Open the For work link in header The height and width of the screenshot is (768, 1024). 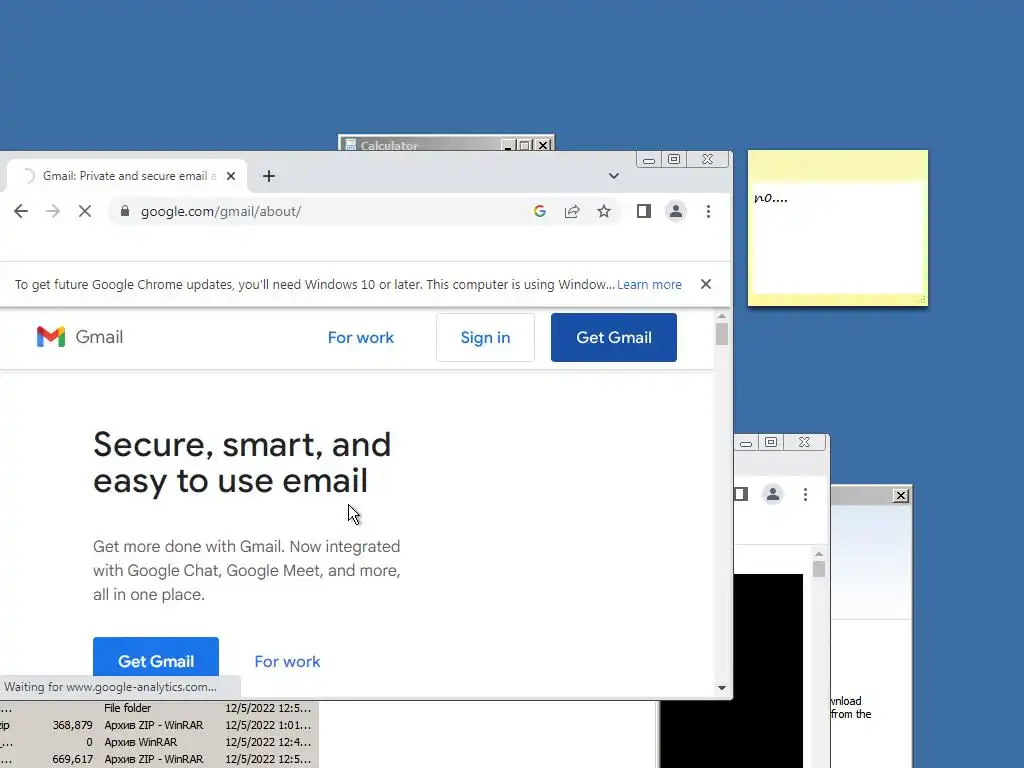coord(360,338)
